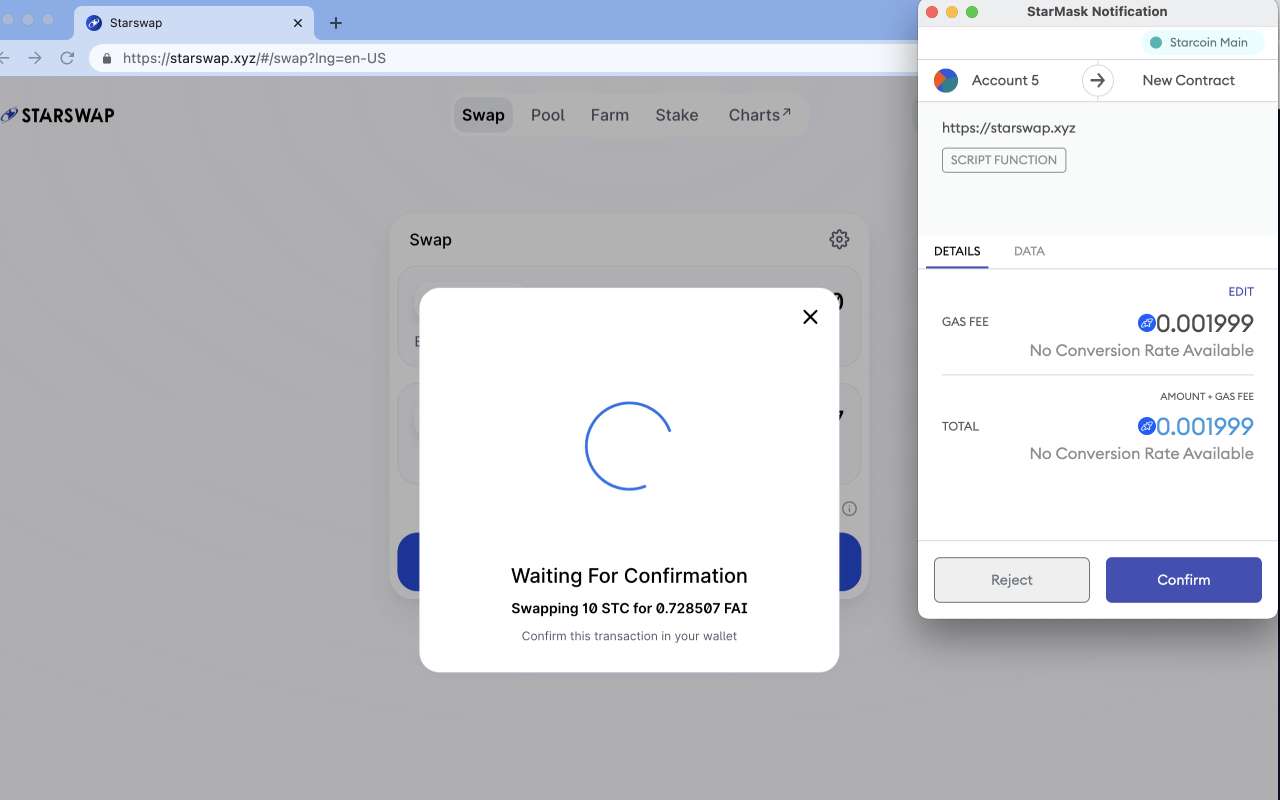Click the info icon on the swap panel

[849, 509]
